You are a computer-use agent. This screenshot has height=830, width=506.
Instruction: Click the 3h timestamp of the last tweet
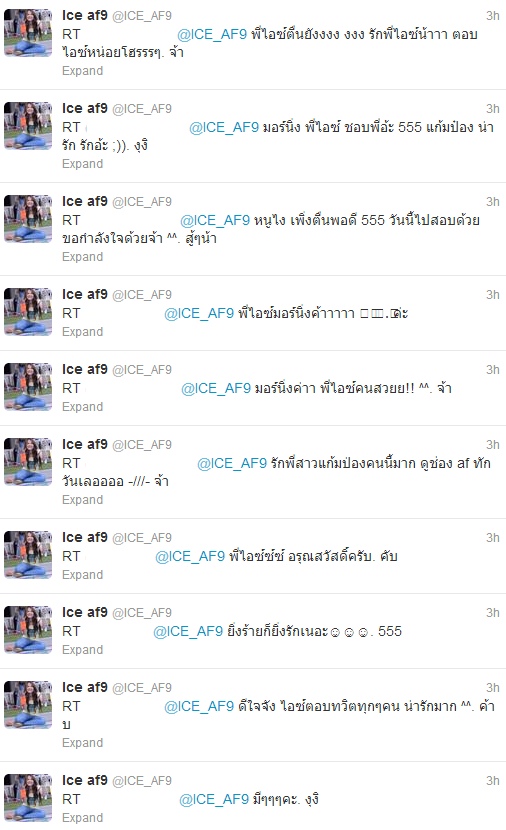point(493,781)
